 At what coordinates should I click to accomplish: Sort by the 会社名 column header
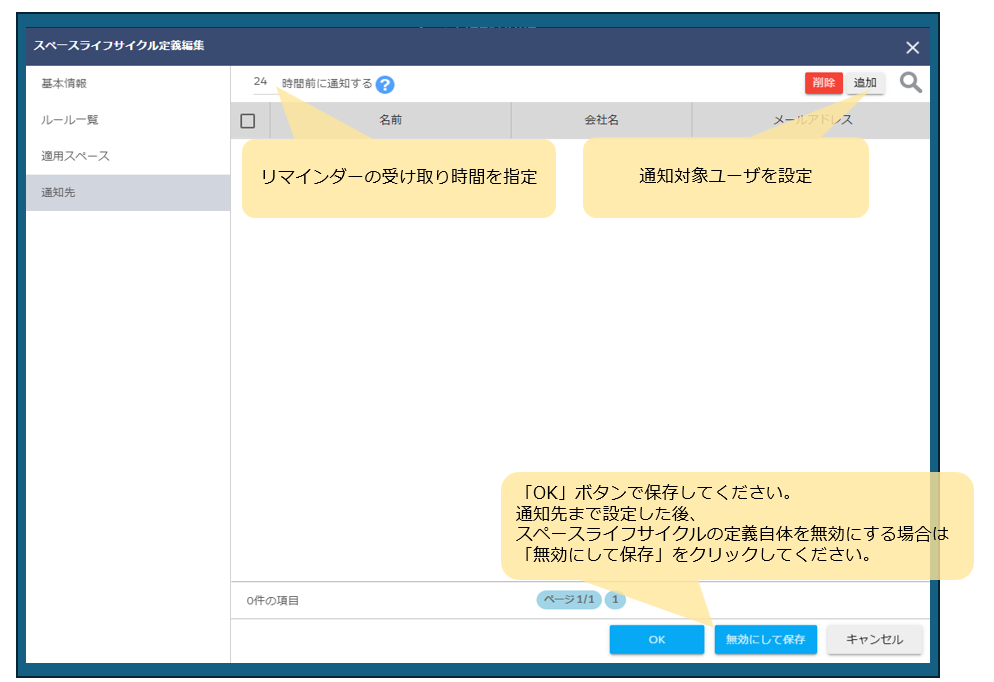point(601,120)
